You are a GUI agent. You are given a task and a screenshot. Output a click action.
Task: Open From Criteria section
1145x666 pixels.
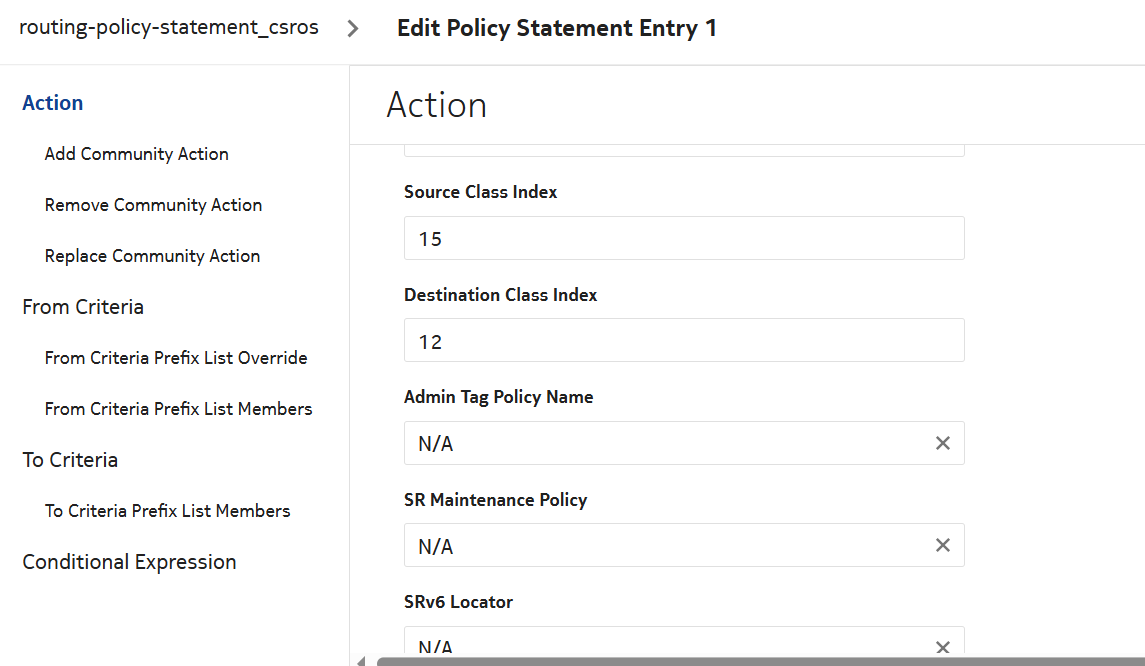83,307
